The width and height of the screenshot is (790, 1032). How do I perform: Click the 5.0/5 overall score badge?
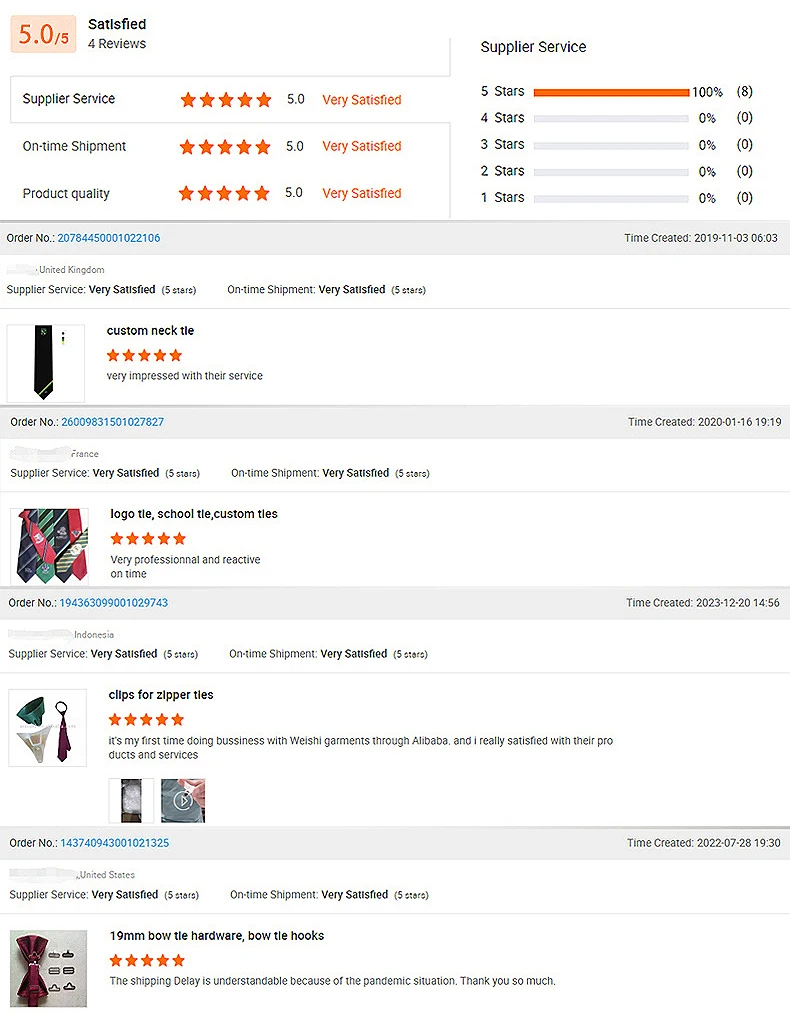[x=43, y=34]
